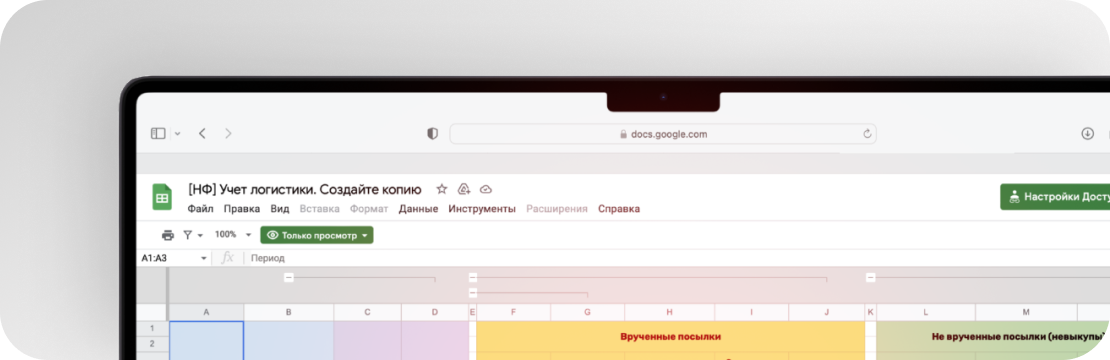
Task: Open the Вид menu
Action: [x=280, y=209]
